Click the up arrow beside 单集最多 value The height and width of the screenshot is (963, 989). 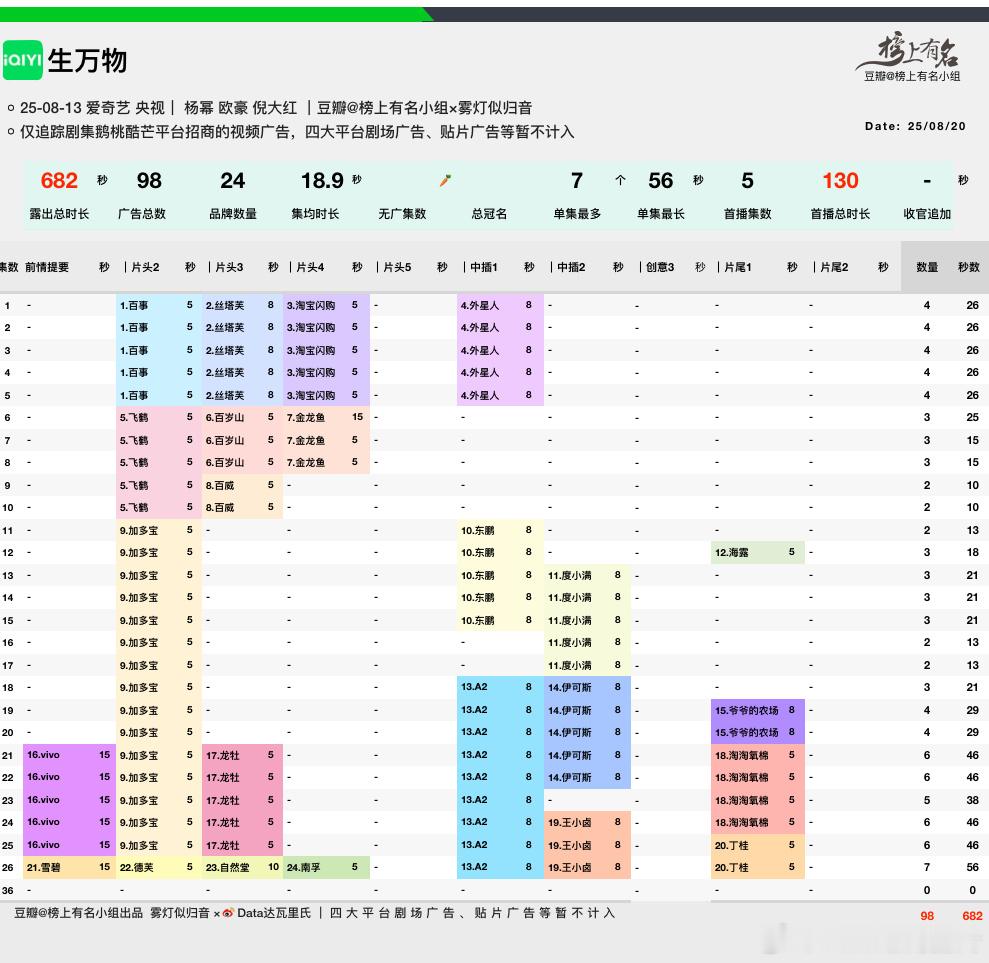click(620, 180)
